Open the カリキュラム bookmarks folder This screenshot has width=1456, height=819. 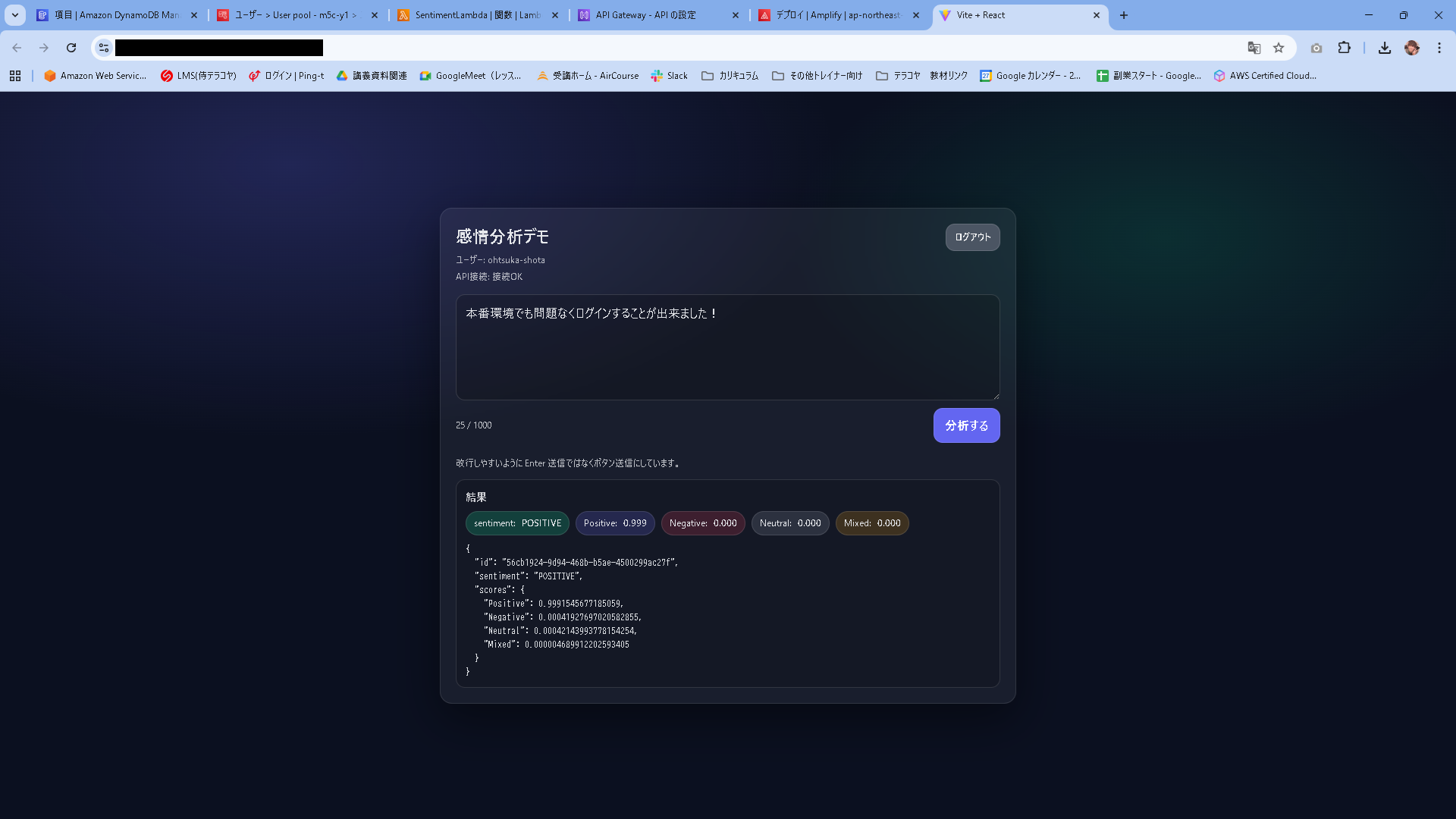pyautogui.click(x=730, y=76)
